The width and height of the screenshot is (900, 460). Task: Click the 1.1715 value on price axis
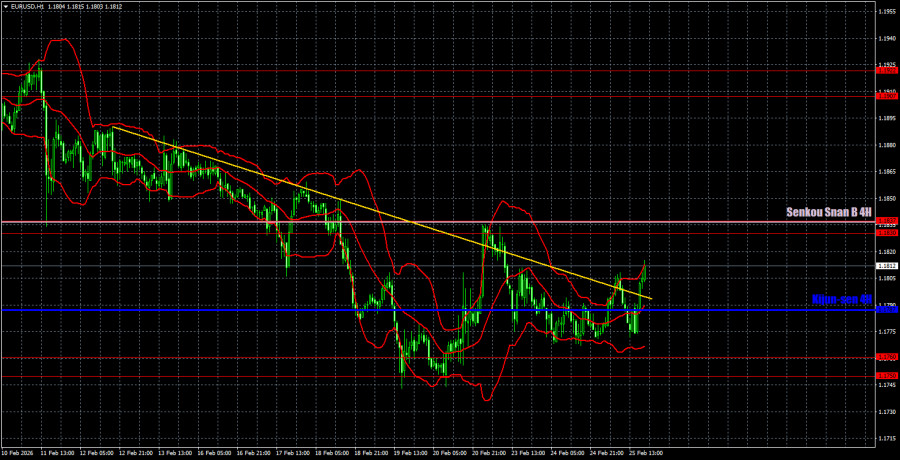point(887,438)
